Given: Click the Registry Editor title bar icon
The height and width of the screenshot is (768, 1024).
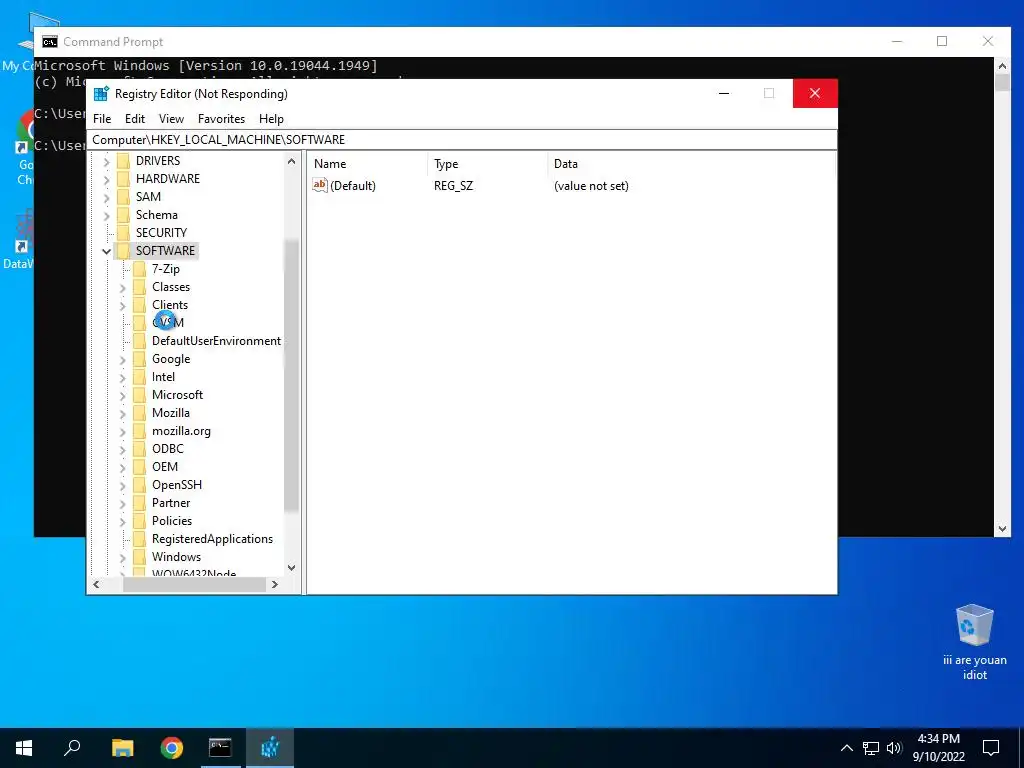Looking at the screenshot, I should coord(101,94).
